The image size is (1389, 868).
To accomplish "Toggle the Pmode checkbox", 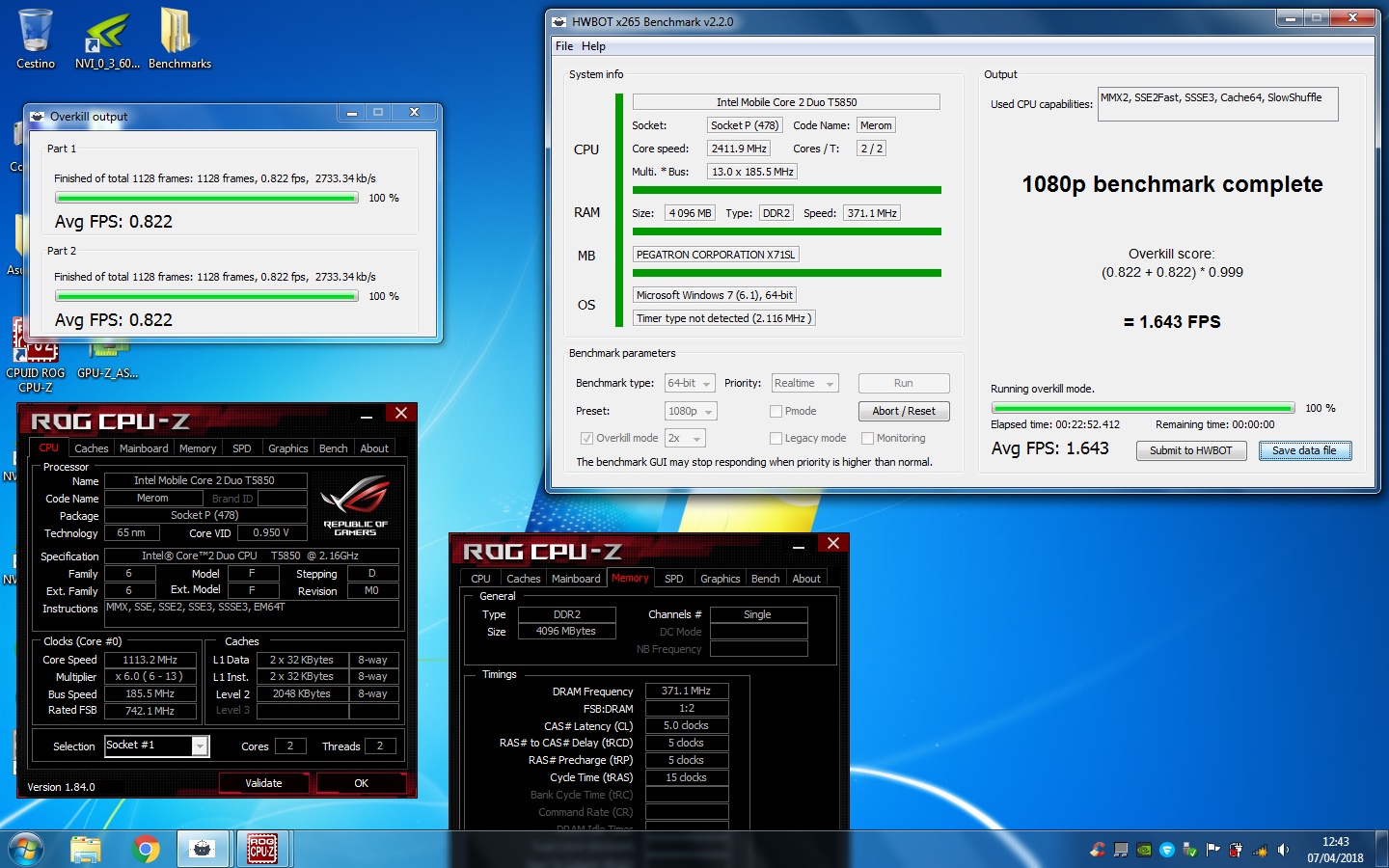I will coord(776,411).
